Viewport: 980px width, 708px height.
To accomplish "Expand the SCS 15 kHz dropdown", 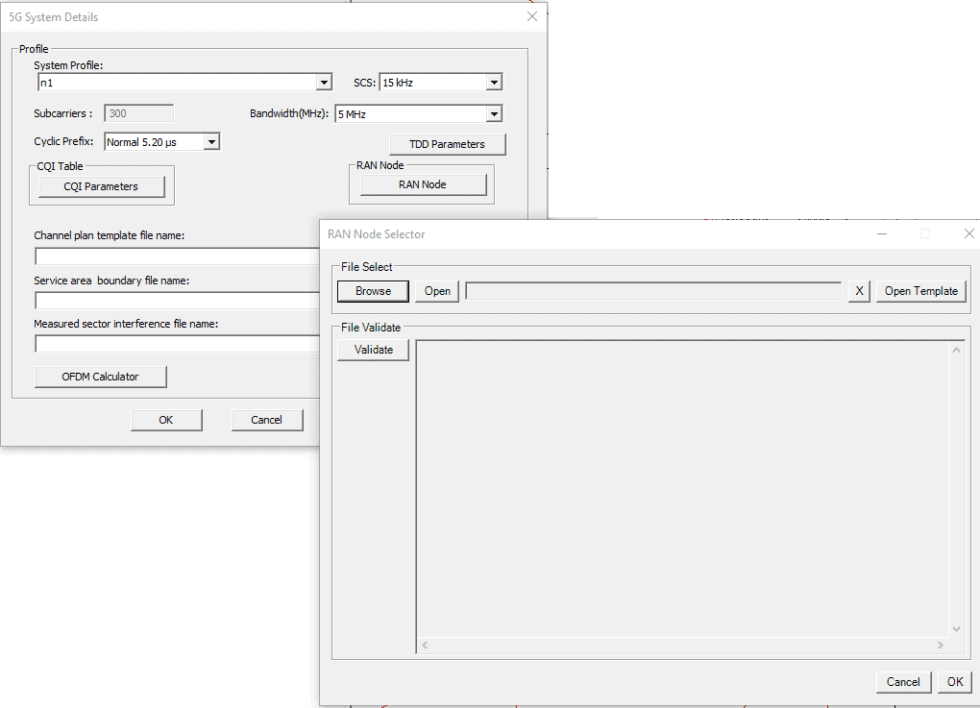I will point(493,83).
